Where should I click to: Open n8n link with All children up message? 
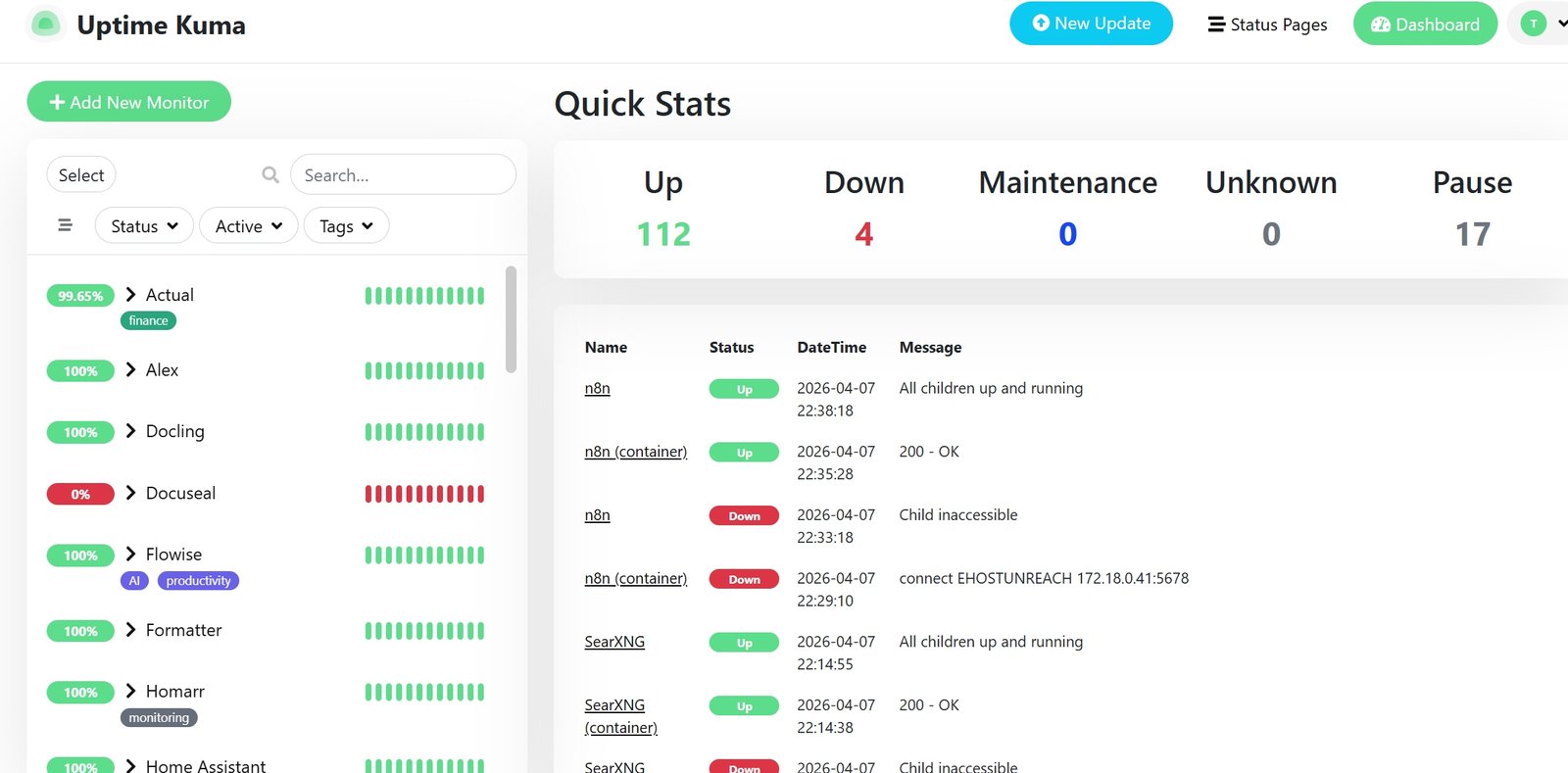click(597, 388)
